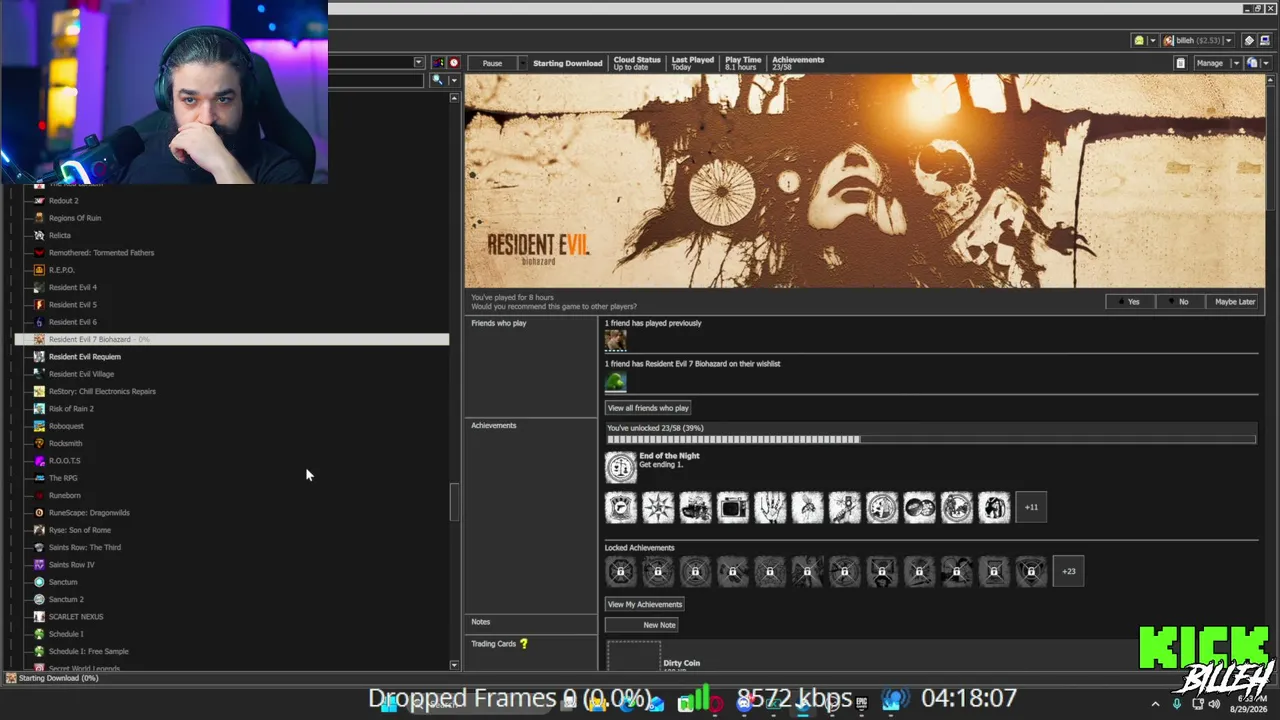Expand the Manage dropdown arrow
This screenshot has width=1280, height=720.
coord(1235,63)
